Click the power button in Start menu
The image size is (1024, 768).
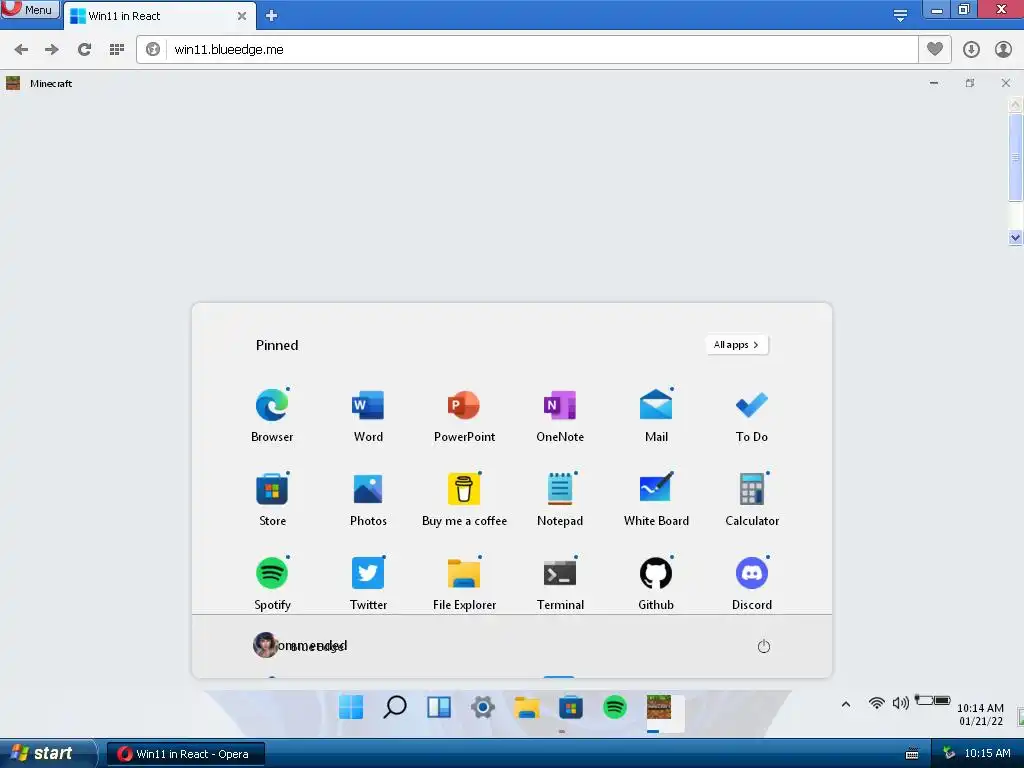tap(763, 647)
